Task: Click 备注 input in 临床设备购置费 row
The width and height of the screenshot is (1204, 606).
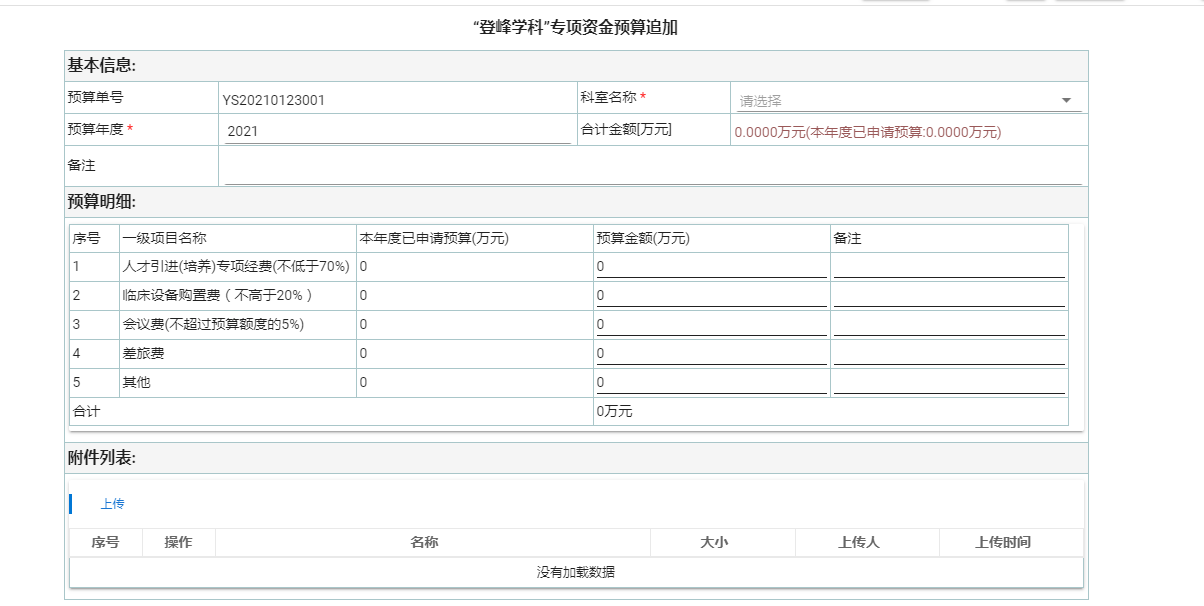Action: pos(948,296)
